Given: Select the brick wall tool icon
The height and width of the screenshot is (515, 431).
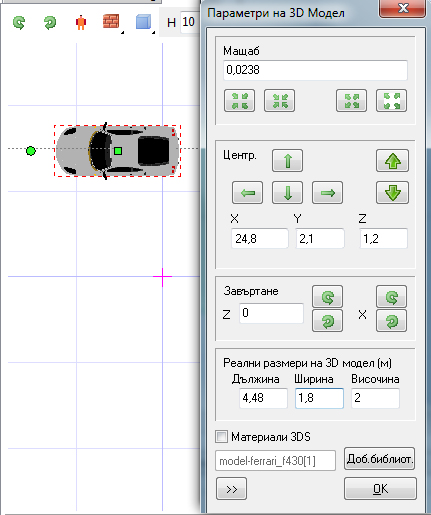Looking at the screenshot, I should [x=111, y=21].
